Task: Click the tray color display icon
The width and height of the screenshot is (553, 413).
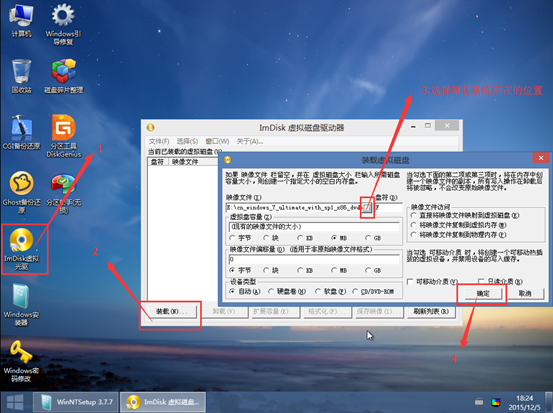Action: (x=496, y=402)
